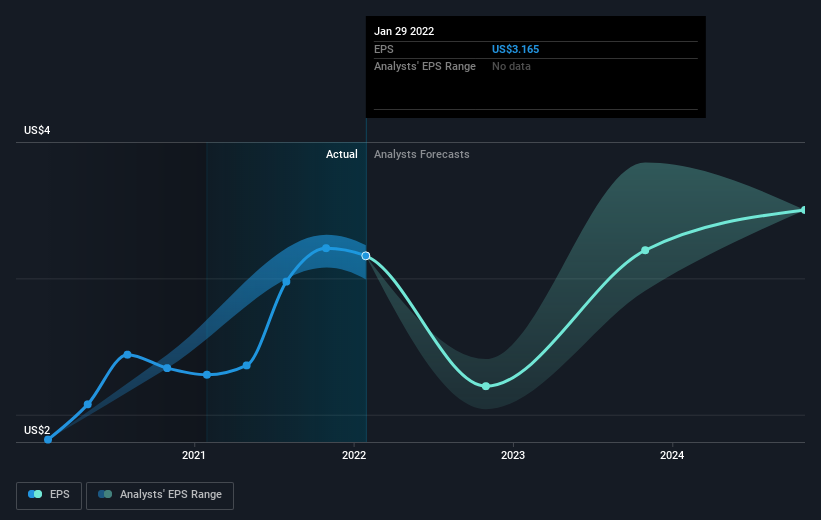Click the Jan 29 2022 tooltip date

404,31
